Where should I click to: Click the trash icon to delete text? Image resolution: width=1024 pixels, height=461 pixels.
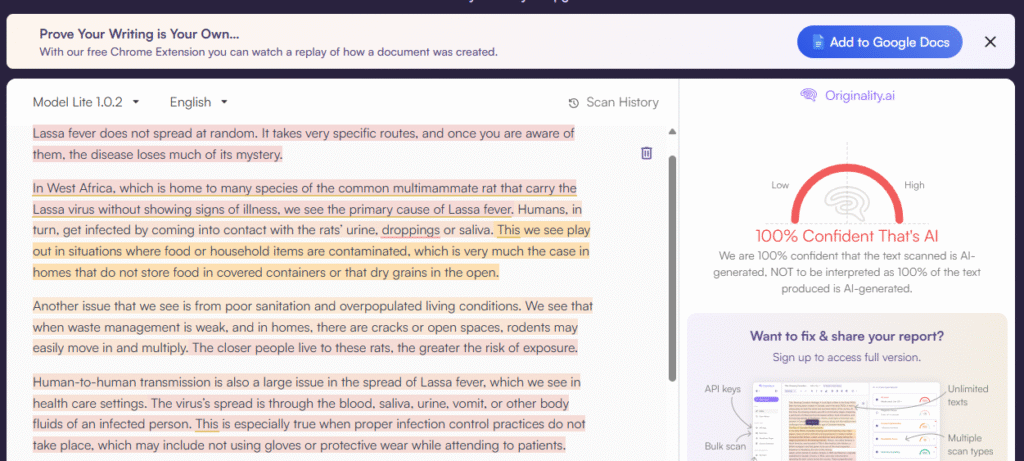(646, 153)
